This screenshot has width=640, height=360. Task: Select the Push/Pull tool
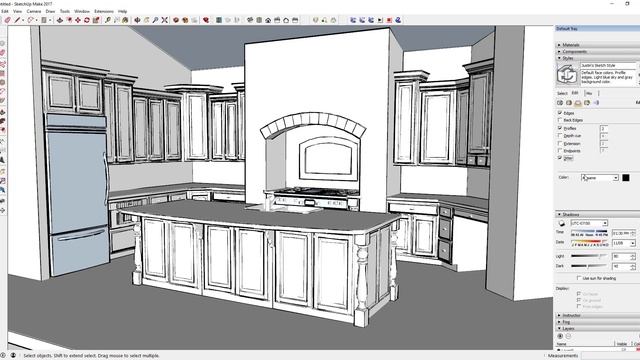coord(60,20)
